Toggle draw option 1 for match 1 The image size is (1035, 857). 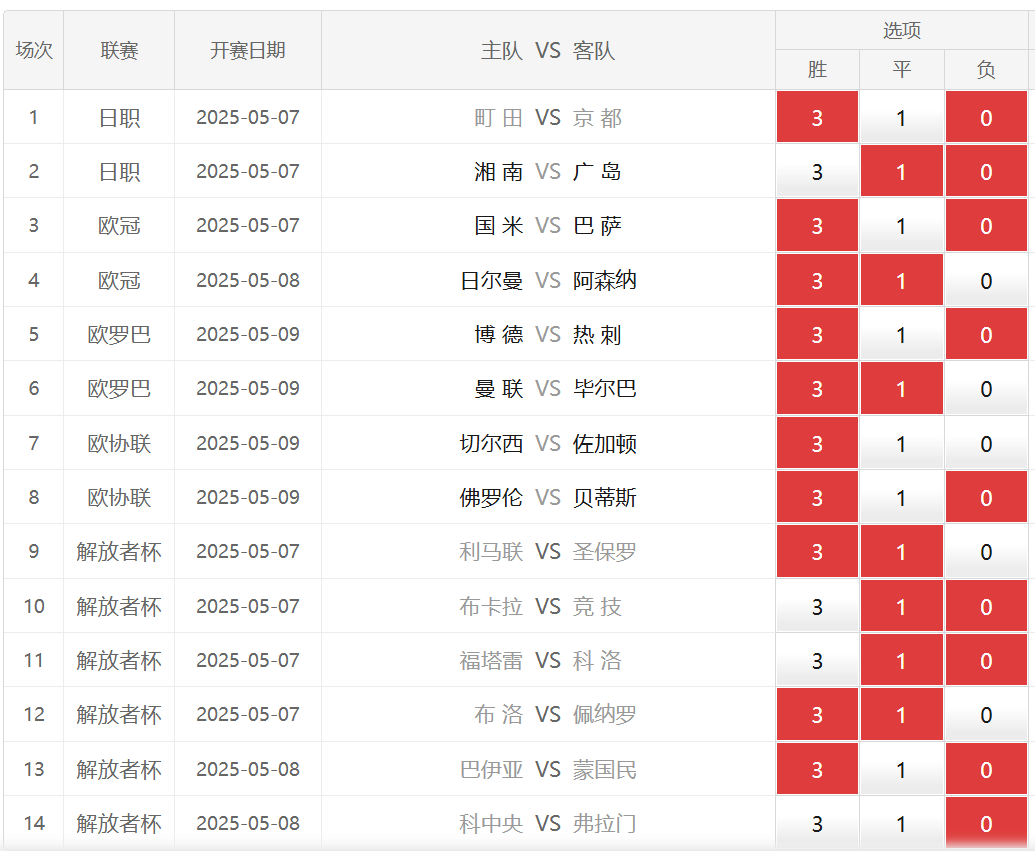point(901,118)
